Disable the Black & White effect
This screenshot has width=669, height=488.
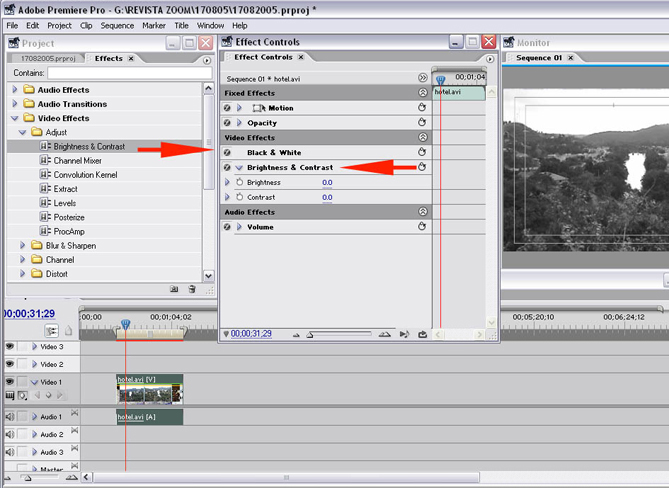(x=227, y=153)
